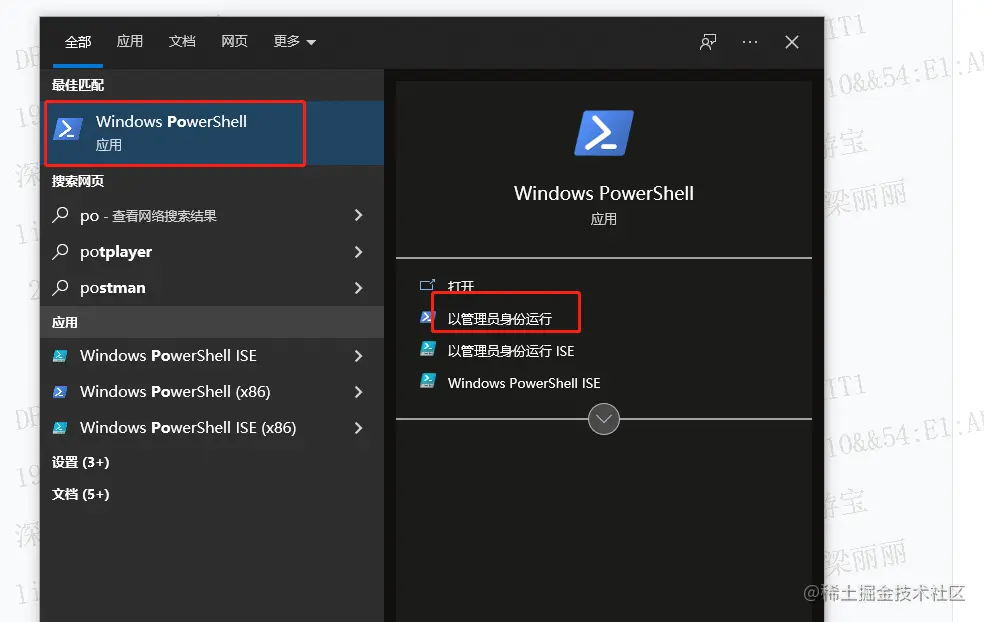Click search icon next to postman
This screenshot has height=622, width=984.
coord(60,287)
